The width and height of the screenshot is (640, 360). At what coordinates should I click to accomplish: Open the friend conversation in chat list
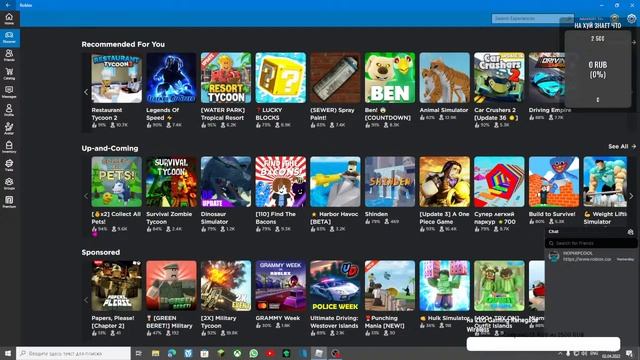pyautogui.click(x=591, y=256)
